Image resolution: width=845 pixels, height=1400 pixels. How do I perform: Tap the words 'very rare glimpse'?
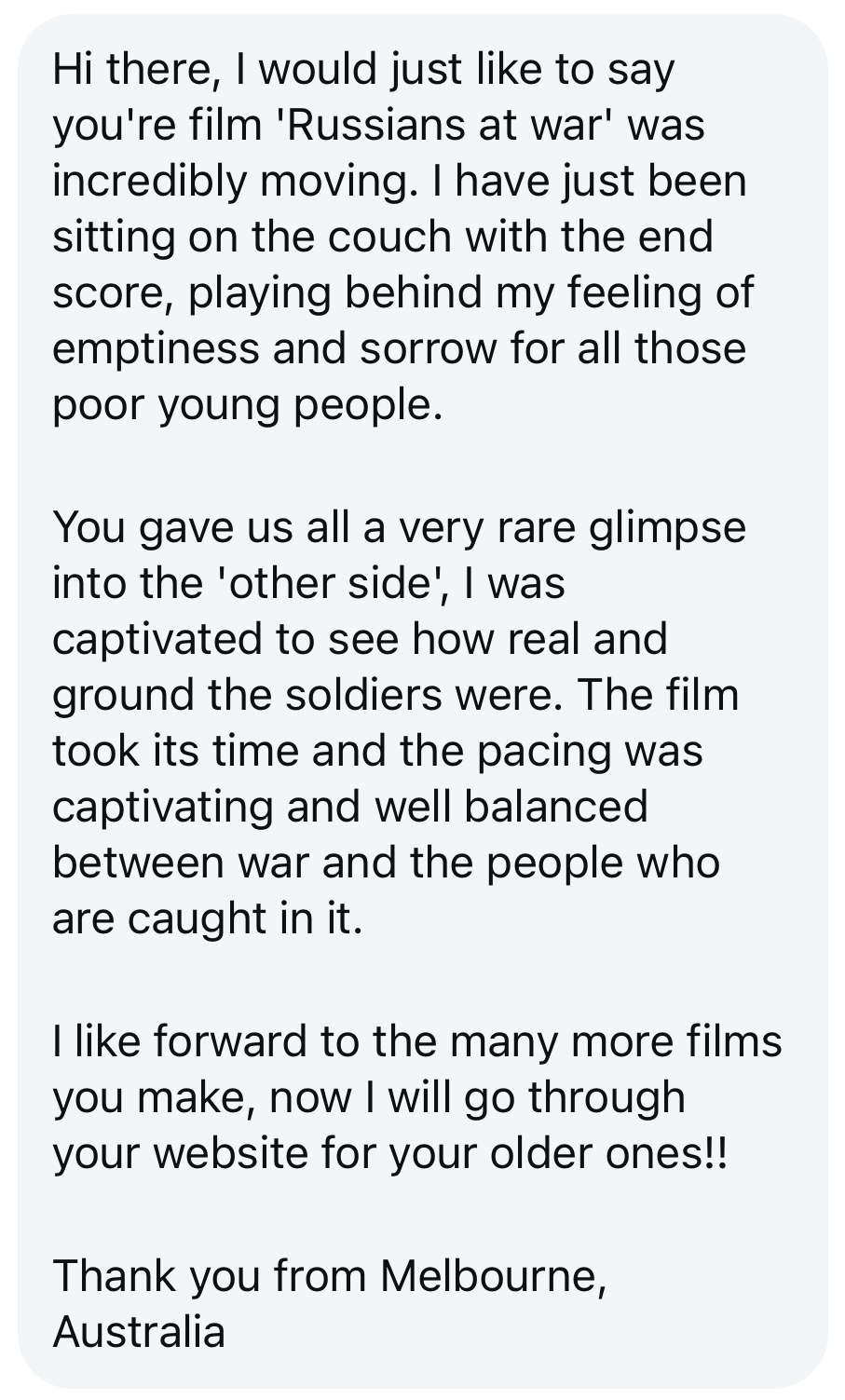tap(572, 529)
